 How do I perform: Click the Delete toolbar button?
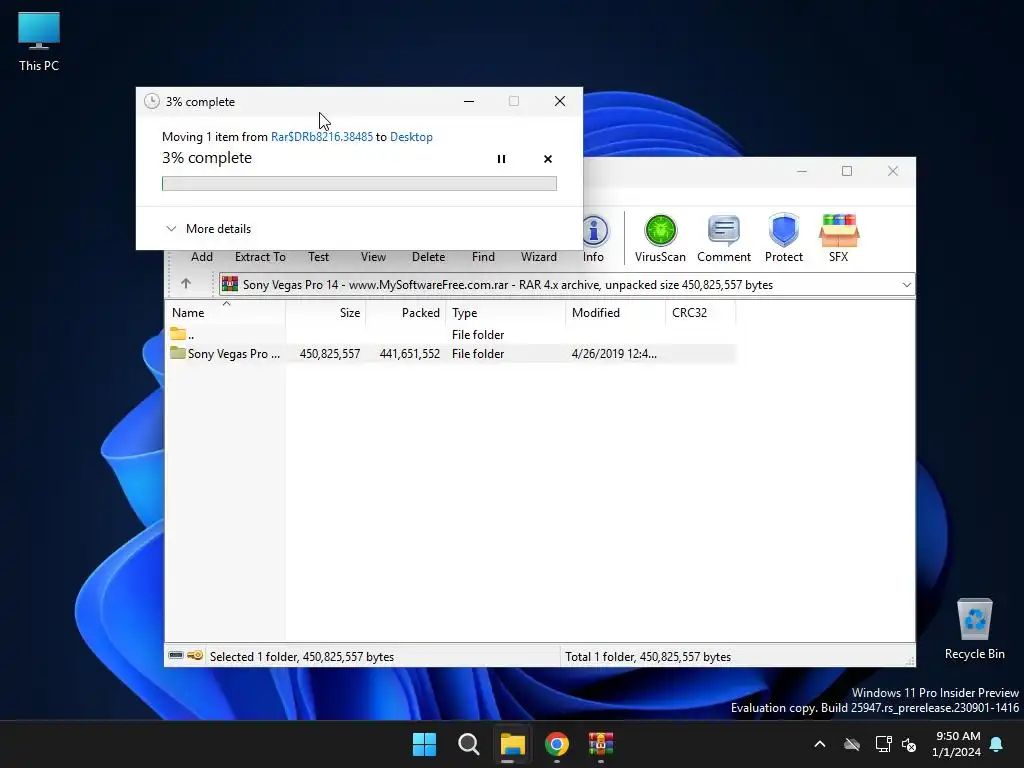428,257
